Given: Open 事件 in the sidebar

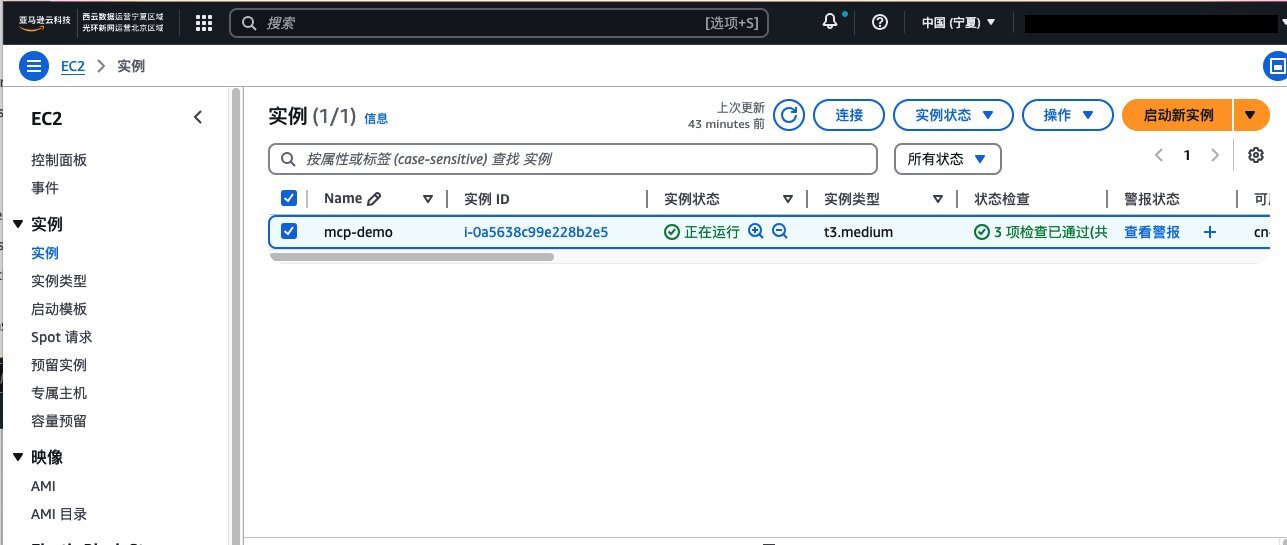Looking at the screenshot, I should [x=45, y=188].
